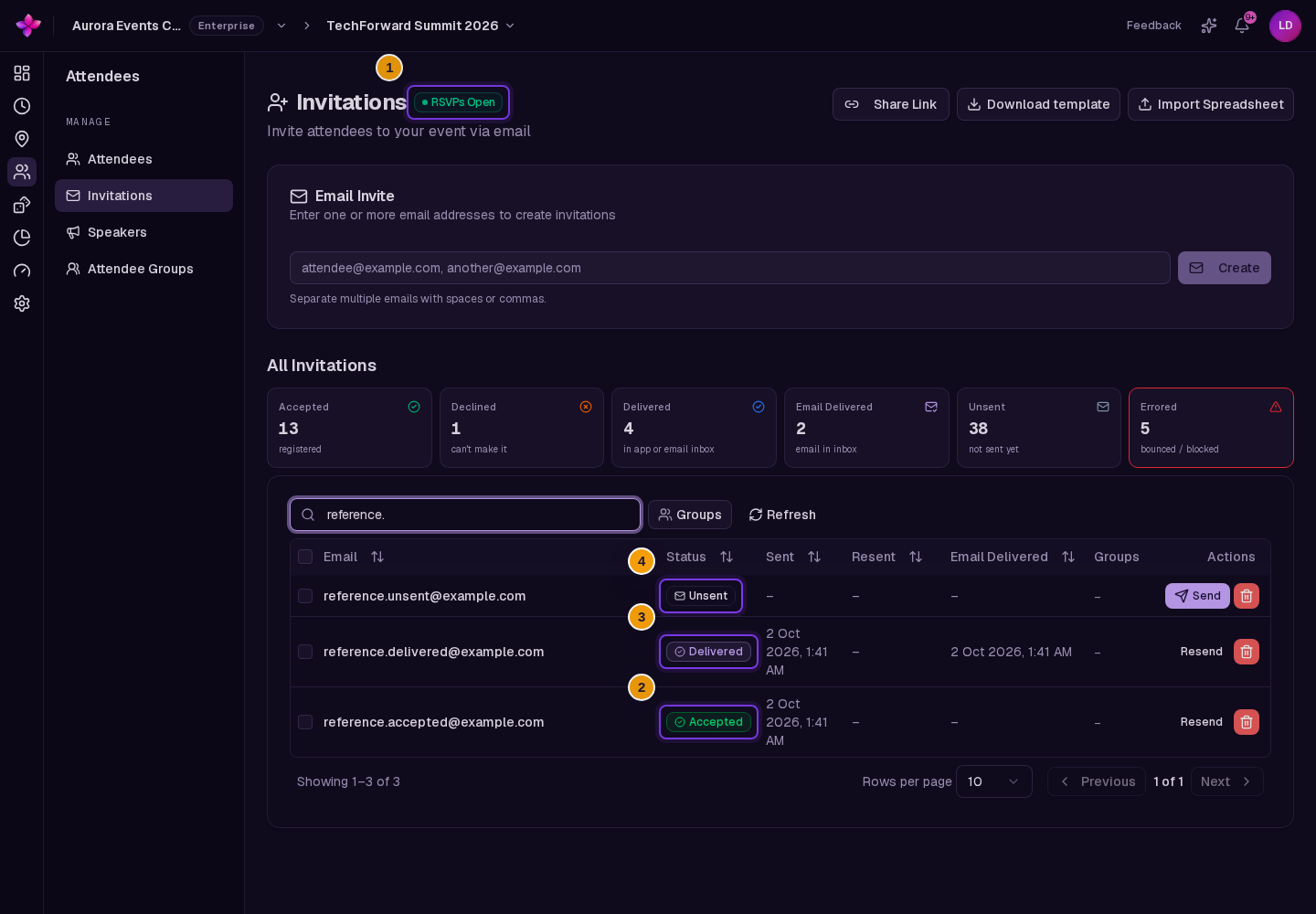This screenshot has height=914, width=1316.
Task: Click the invitations search box
Action: [465, 515]
